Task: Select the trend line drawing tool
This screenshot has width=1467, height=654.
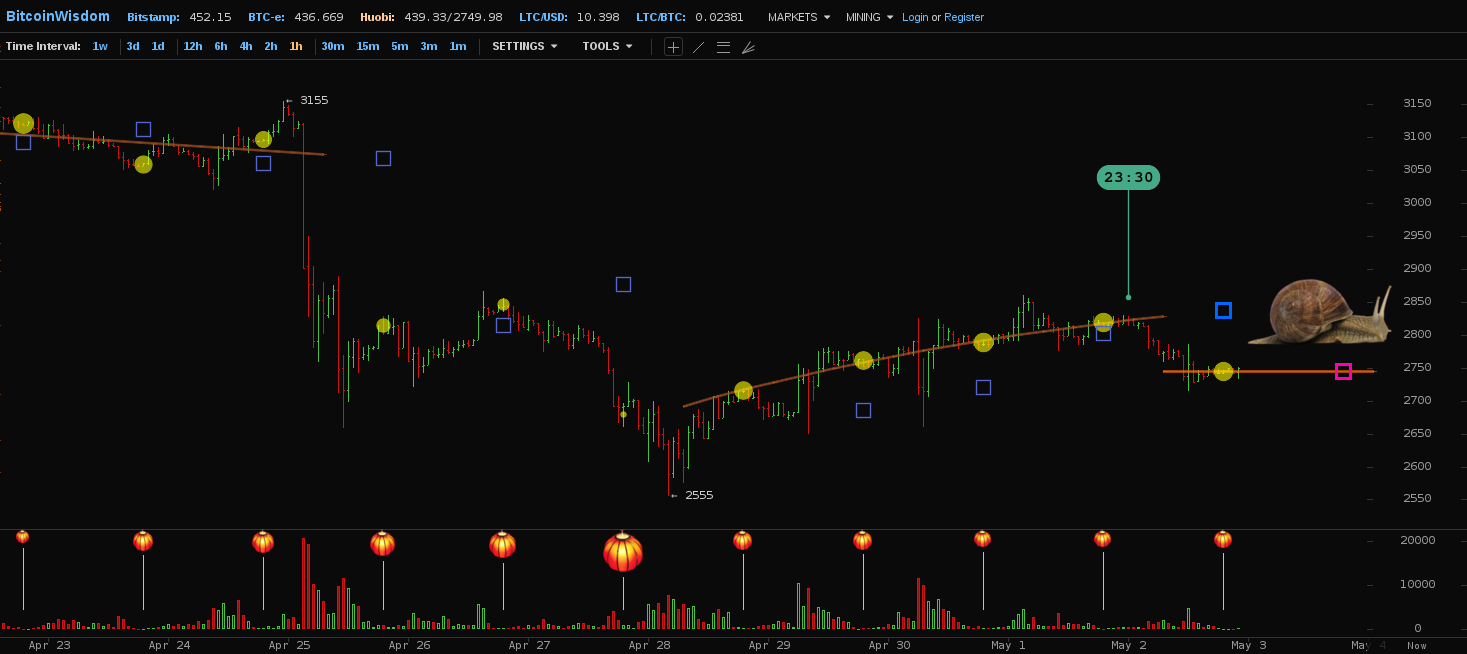Action: pos(698,47)
